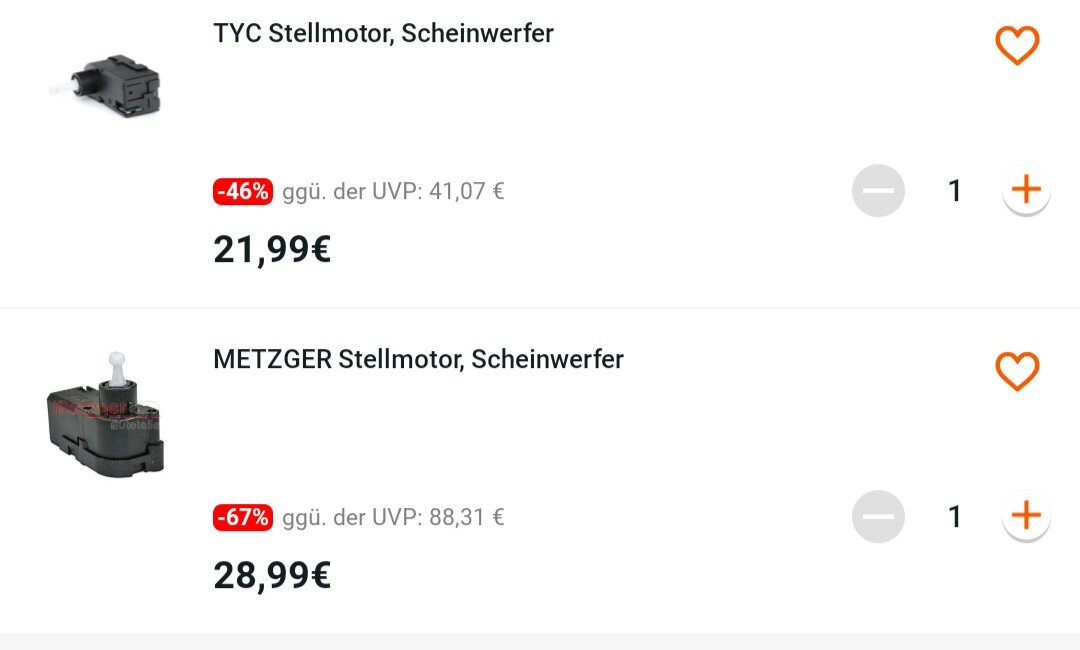1080x650 pixels.
Task: Favorite the METZGER Stellmotor with heart icon
Action: pyautogui.click(x=1017, y=371)
